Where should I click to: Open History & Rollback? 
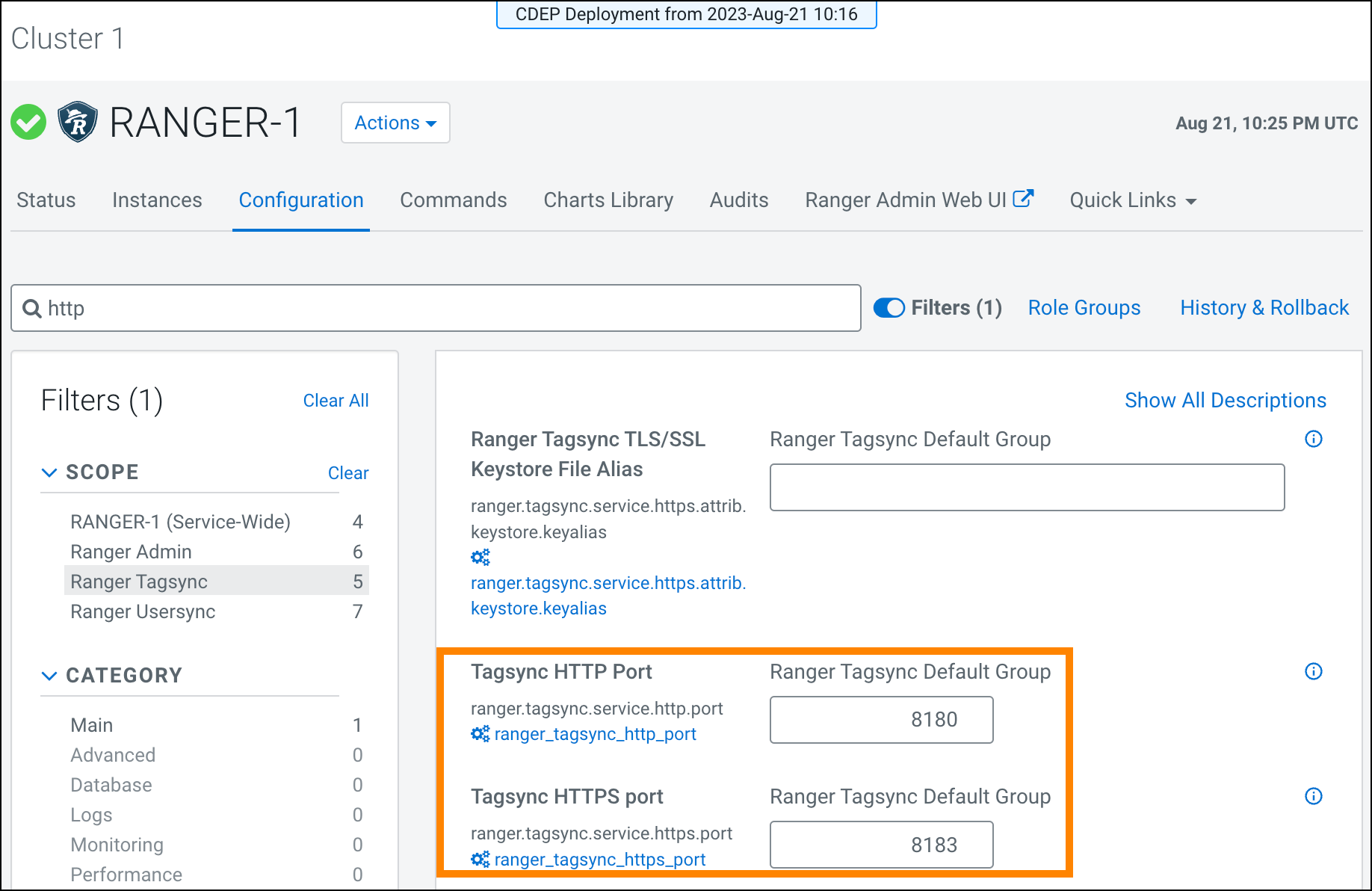click(1264, 307)
